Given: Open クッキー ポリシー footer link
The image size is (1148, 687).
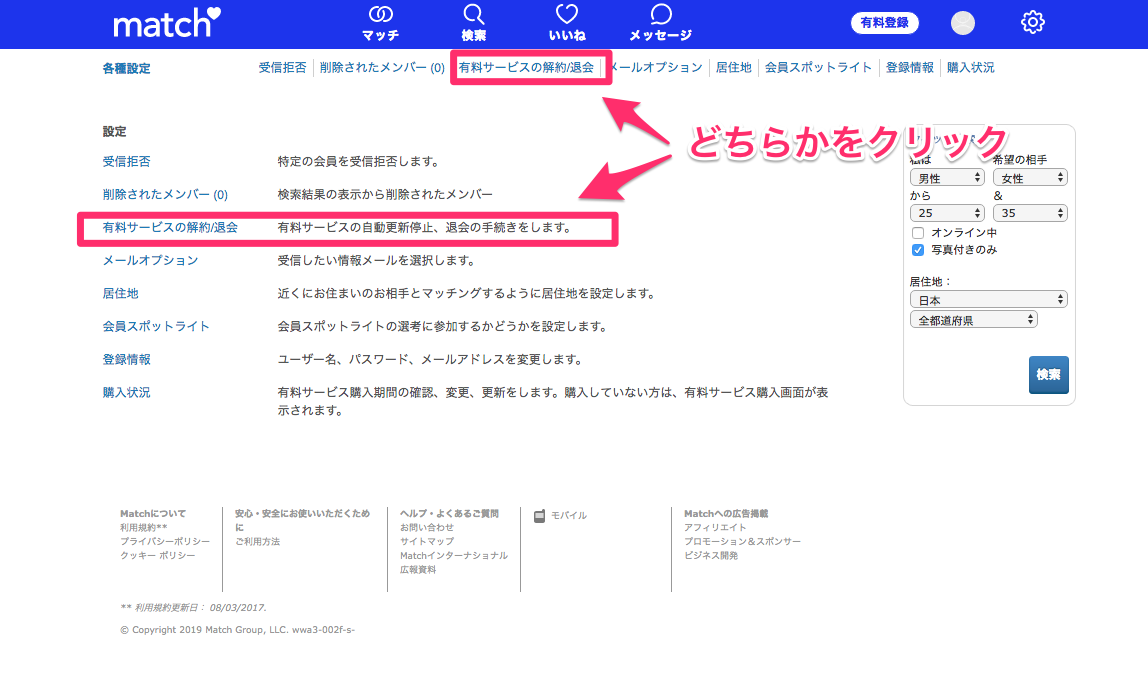Looking at the screenshot, I should coord(157,555).
